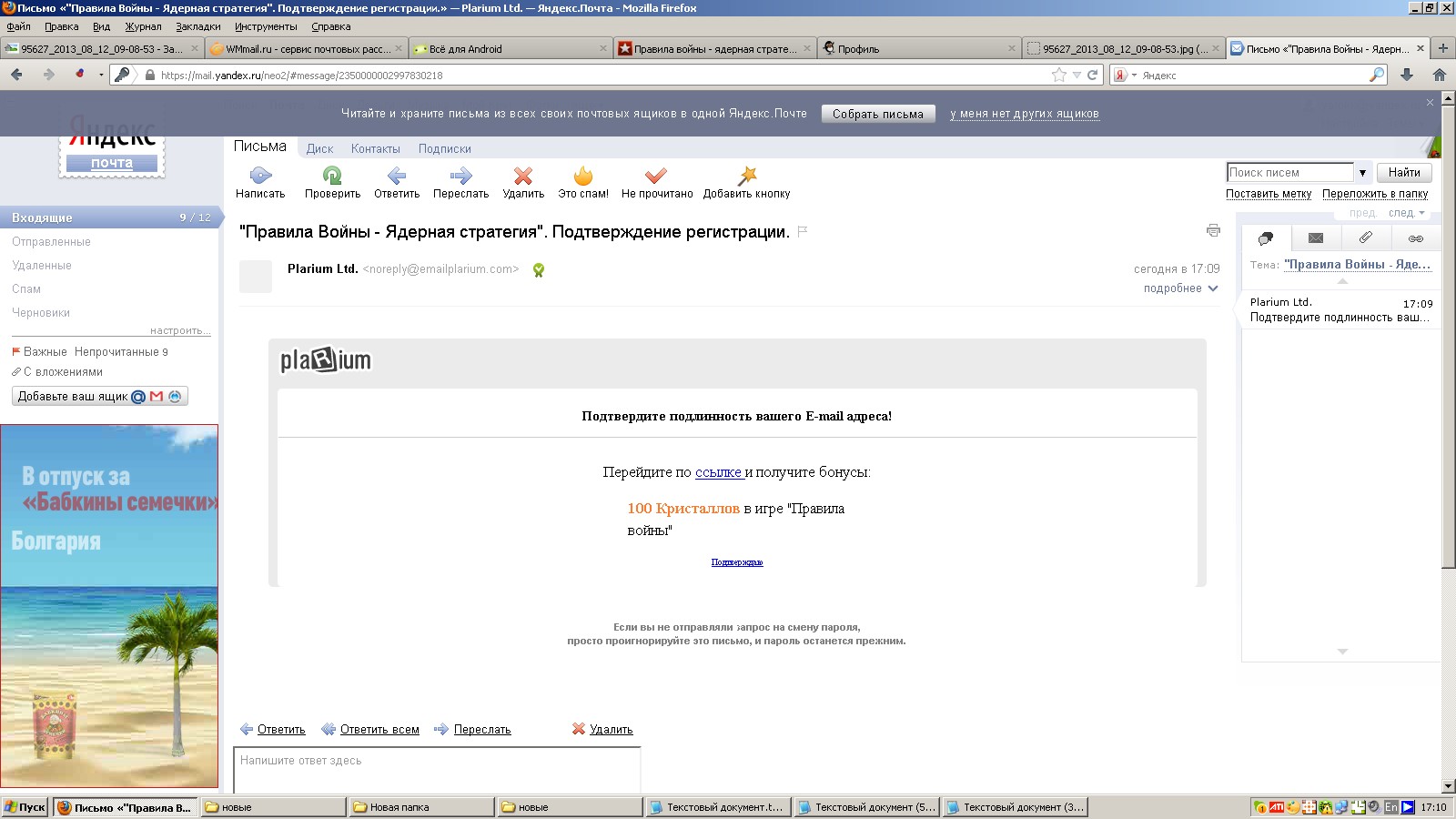Open the new tab plus button

point(1443,48)
